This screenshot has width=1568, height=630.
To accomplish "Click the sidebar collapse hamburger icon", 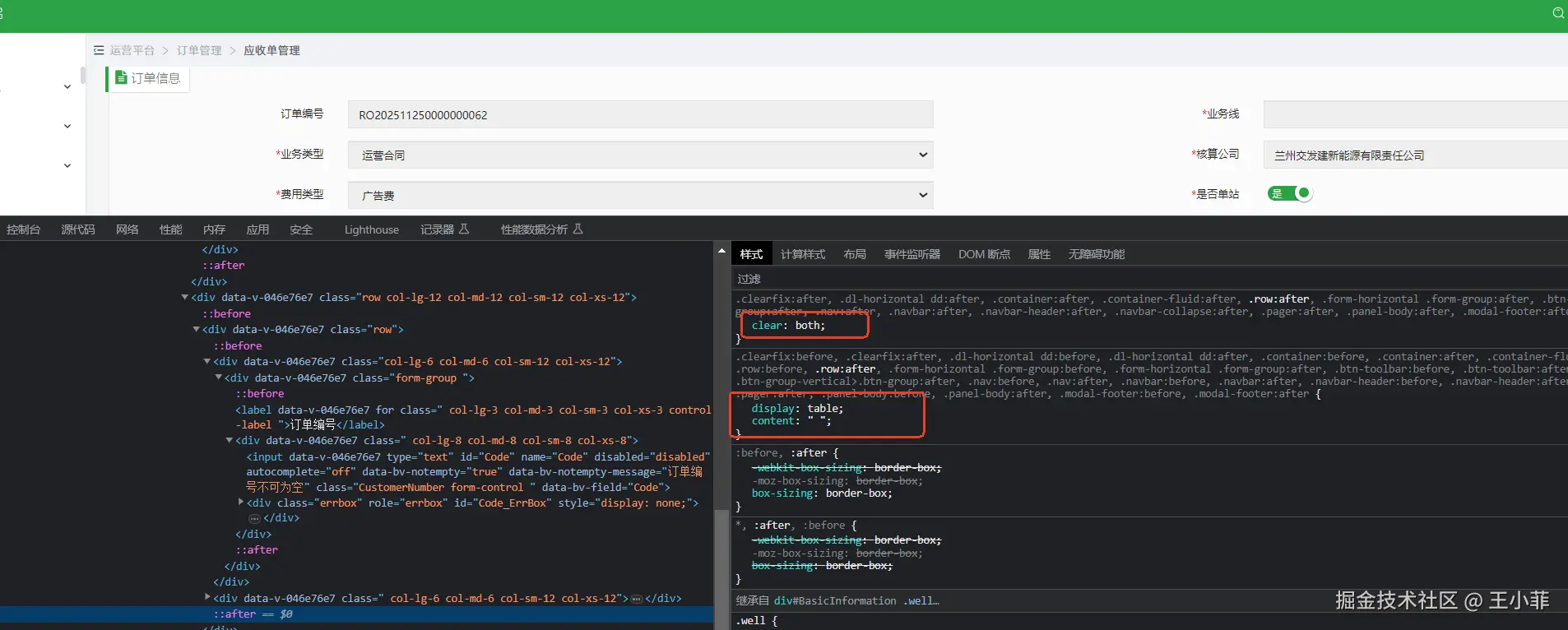I will pos(99,50).
